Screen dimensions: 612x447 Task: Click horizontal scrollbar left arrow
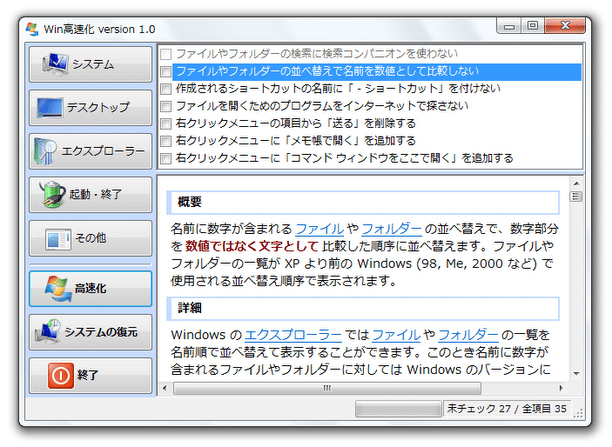tap(165, 388)
